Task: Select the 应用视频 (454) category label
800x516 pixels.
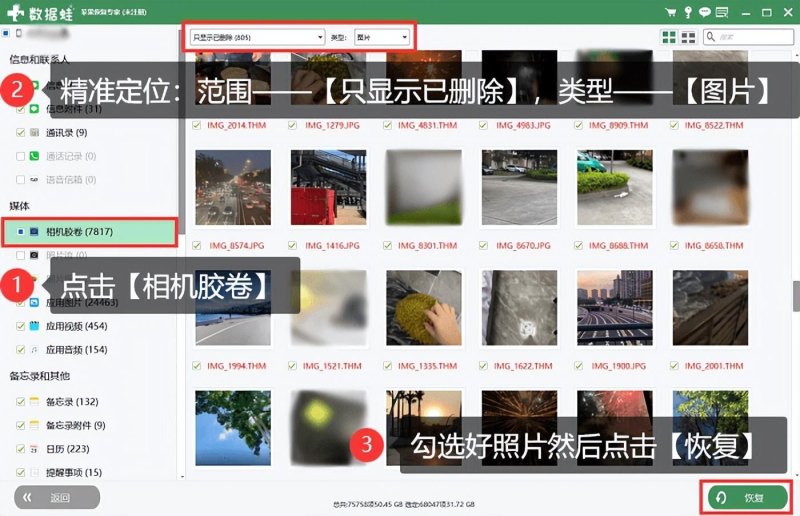Action: tap(77, 326)
